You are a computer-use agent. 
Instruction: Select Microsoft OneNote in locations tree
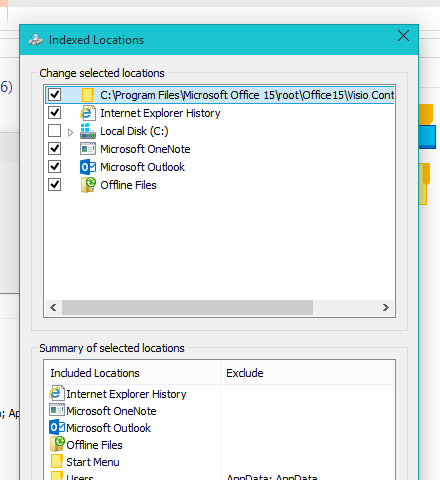point(145,149)
